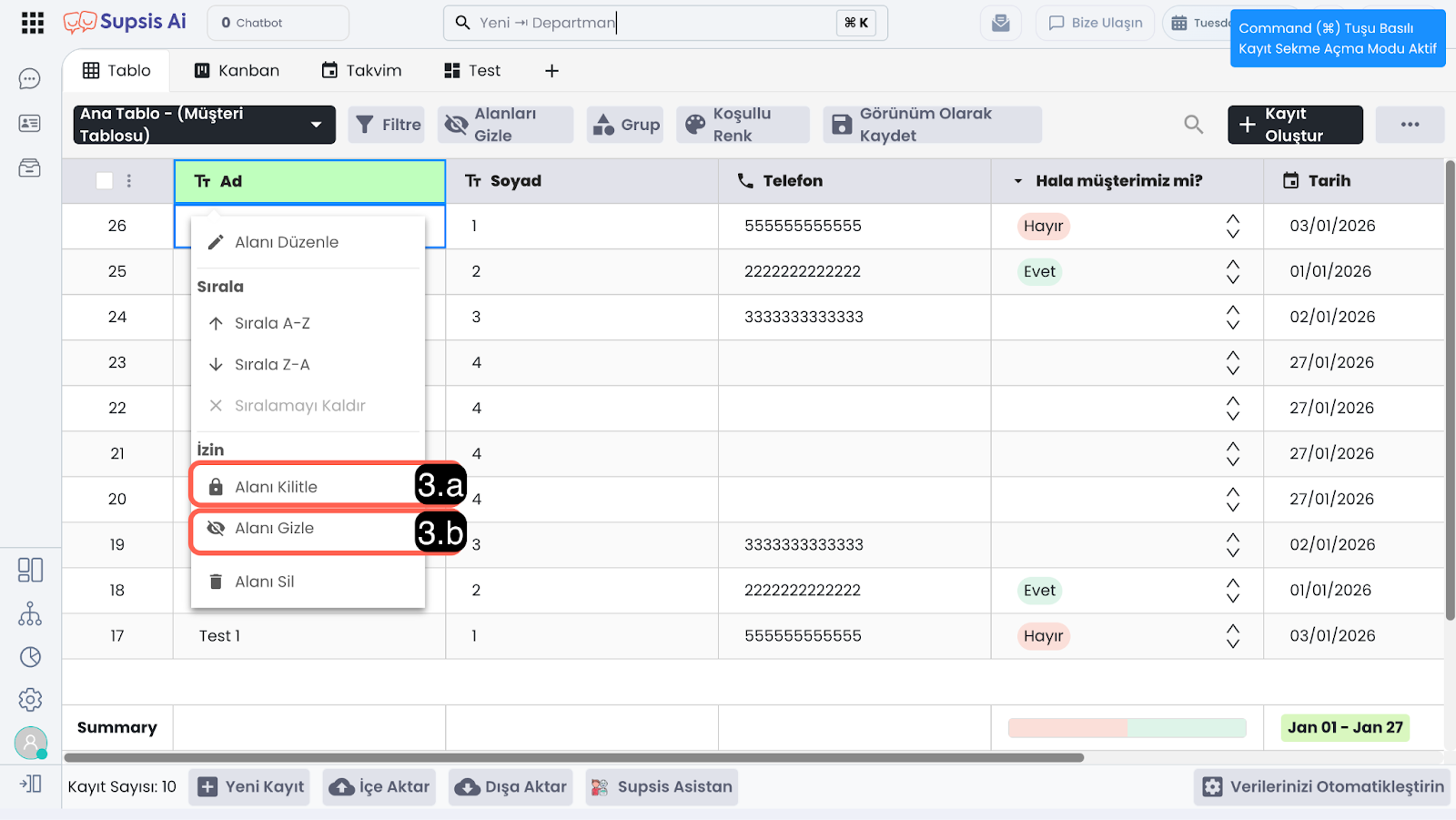This screenshot has width=1456, height=820.
Task: Open the chat icon in left sidebar
Action: (30, 79)
